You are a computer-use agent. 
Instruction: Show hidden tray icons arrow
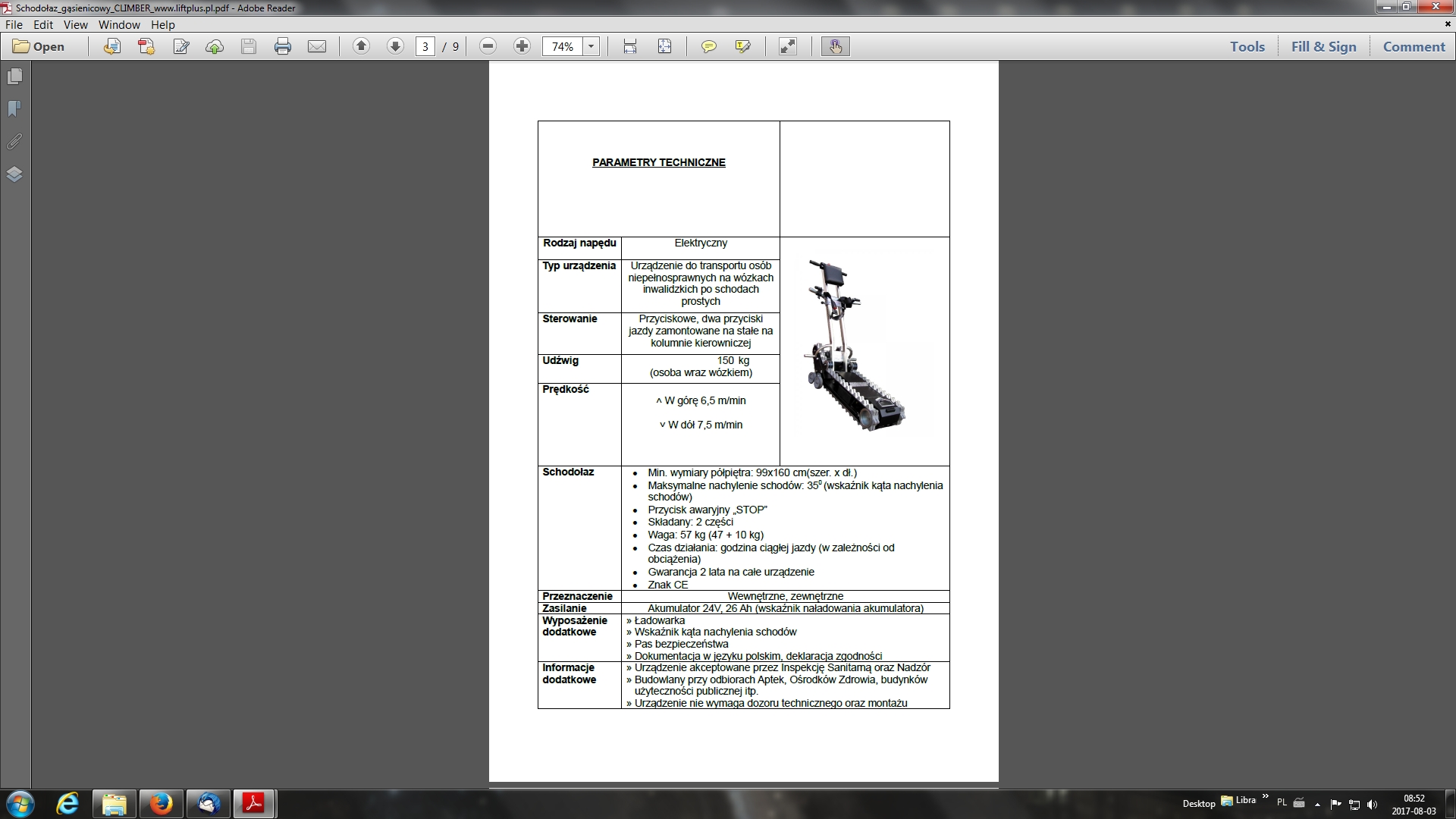1317,804
